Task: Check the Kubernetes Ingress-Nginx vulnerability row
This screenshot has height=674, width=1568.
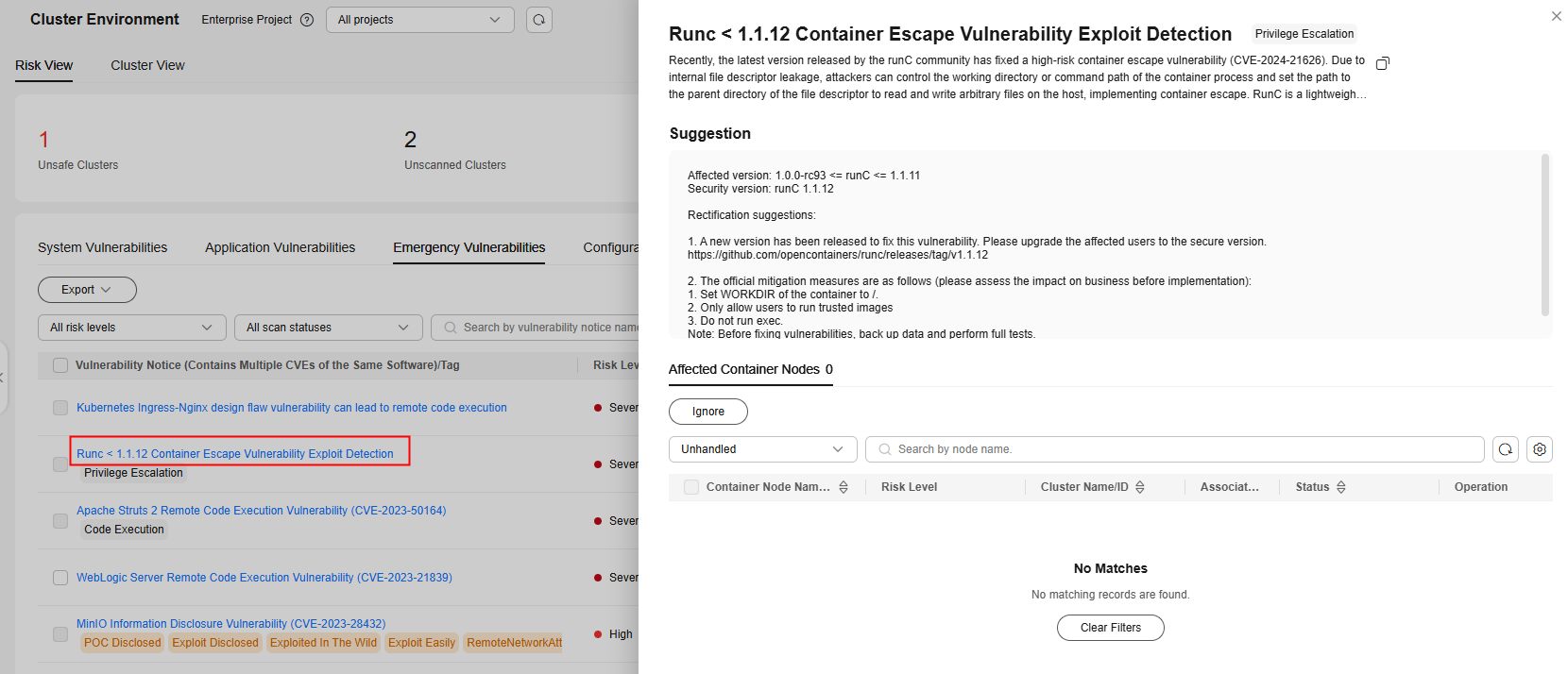Action: 60,408
